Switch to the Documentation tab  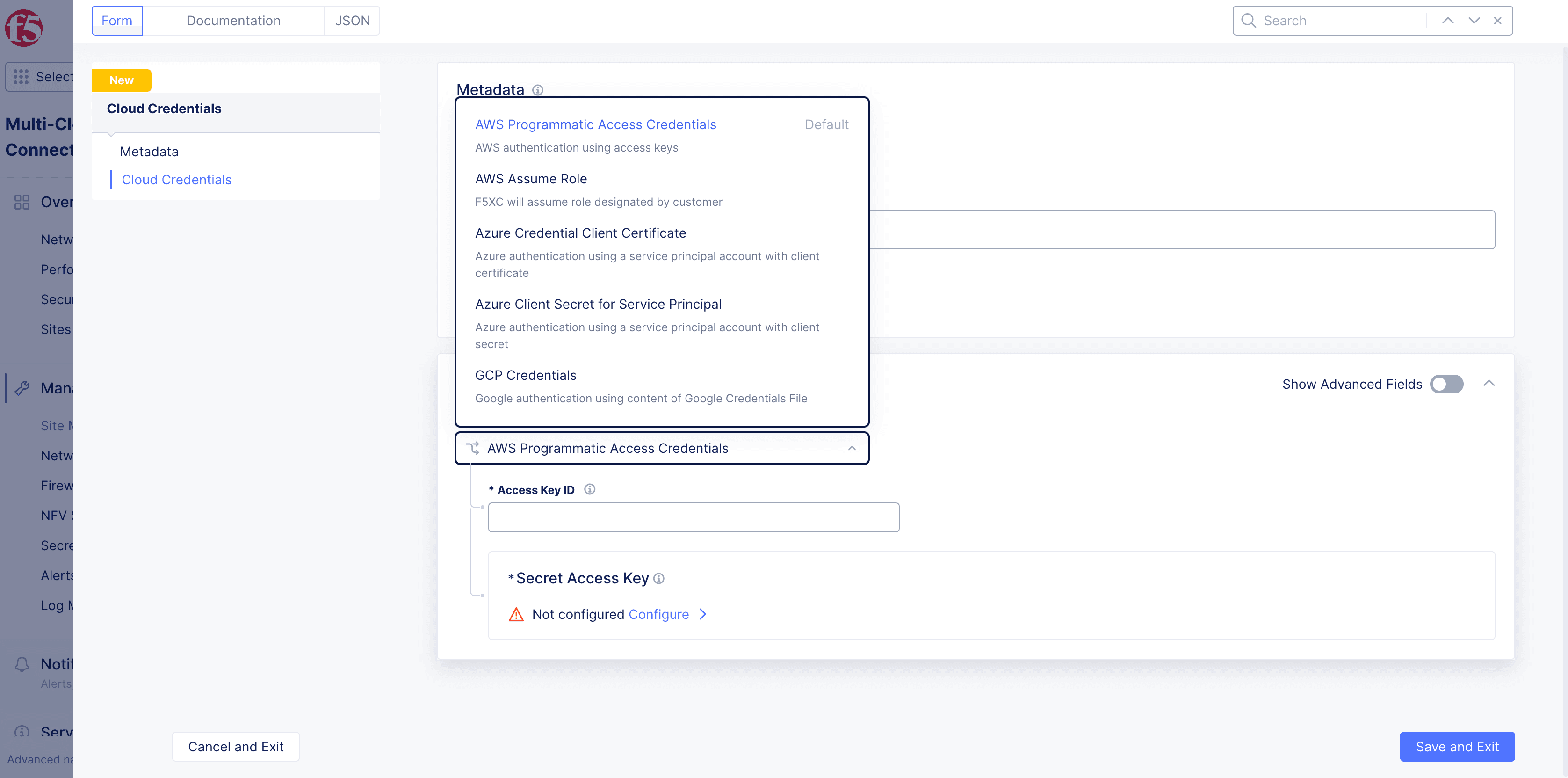(234, 21)
